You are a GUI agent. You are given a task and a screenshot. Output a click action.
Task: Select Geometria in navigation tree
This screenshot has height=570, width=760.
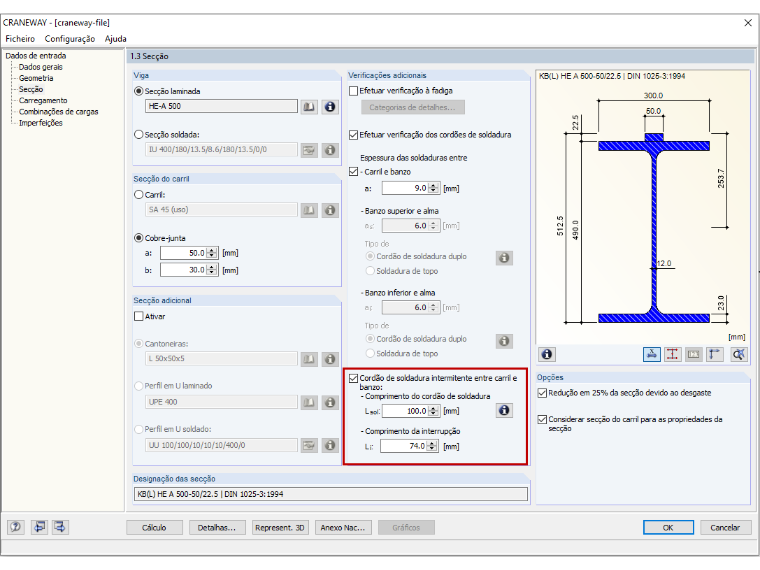(x=36, y=79)
